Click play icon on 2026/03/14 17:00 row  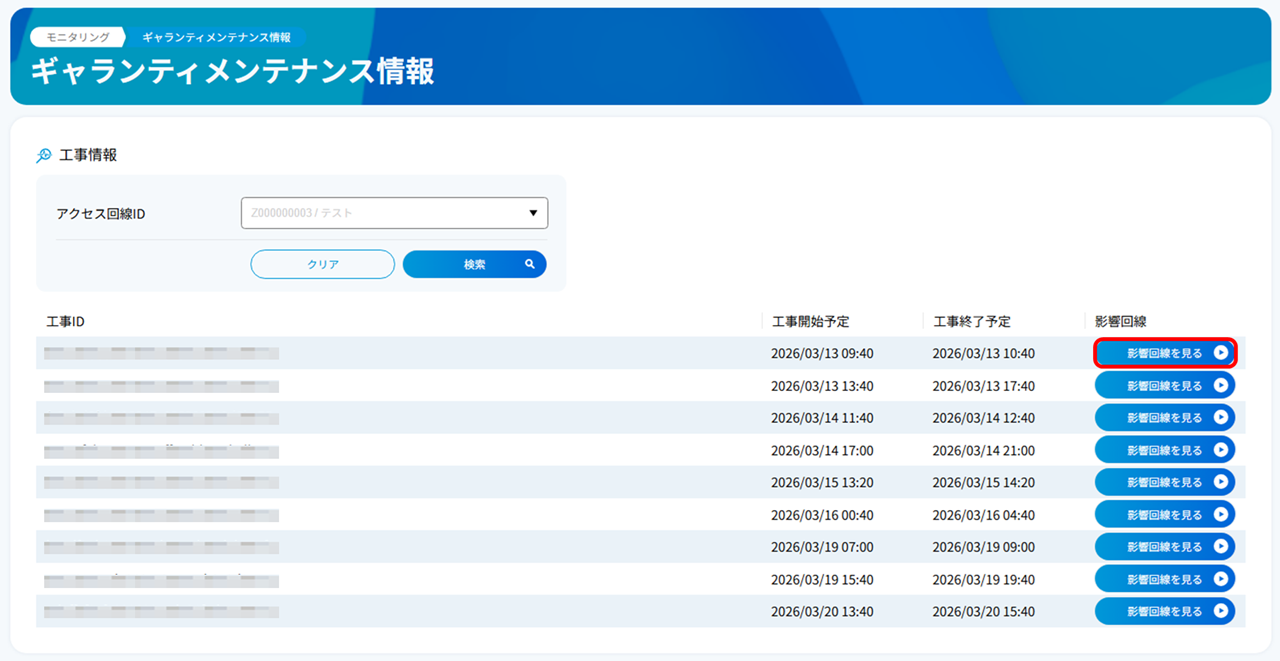point(1220,450)
